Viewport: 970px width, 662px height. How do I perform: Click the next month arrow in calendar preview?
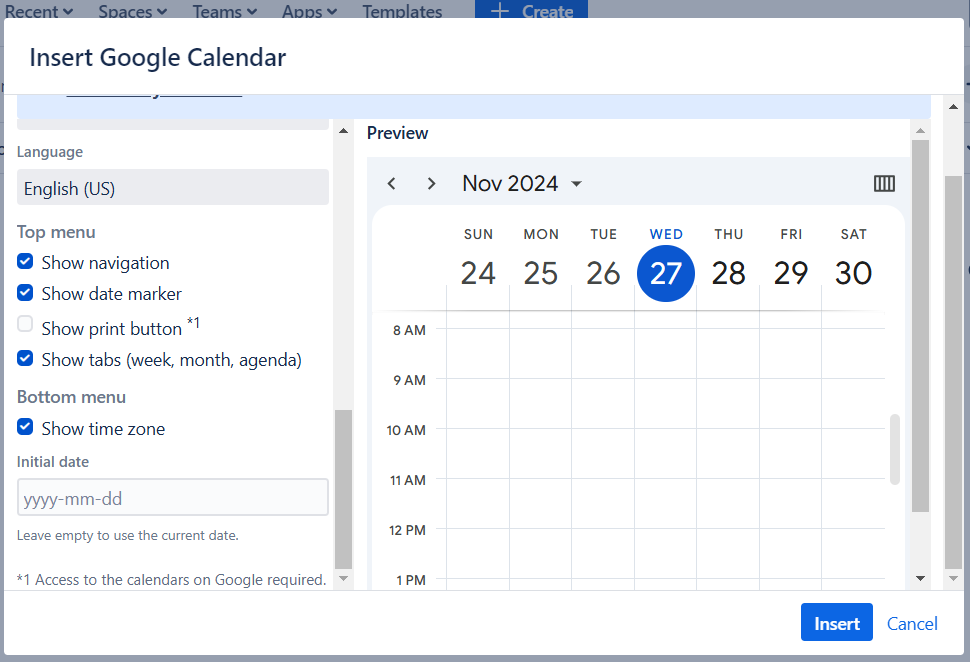point(431,183)
